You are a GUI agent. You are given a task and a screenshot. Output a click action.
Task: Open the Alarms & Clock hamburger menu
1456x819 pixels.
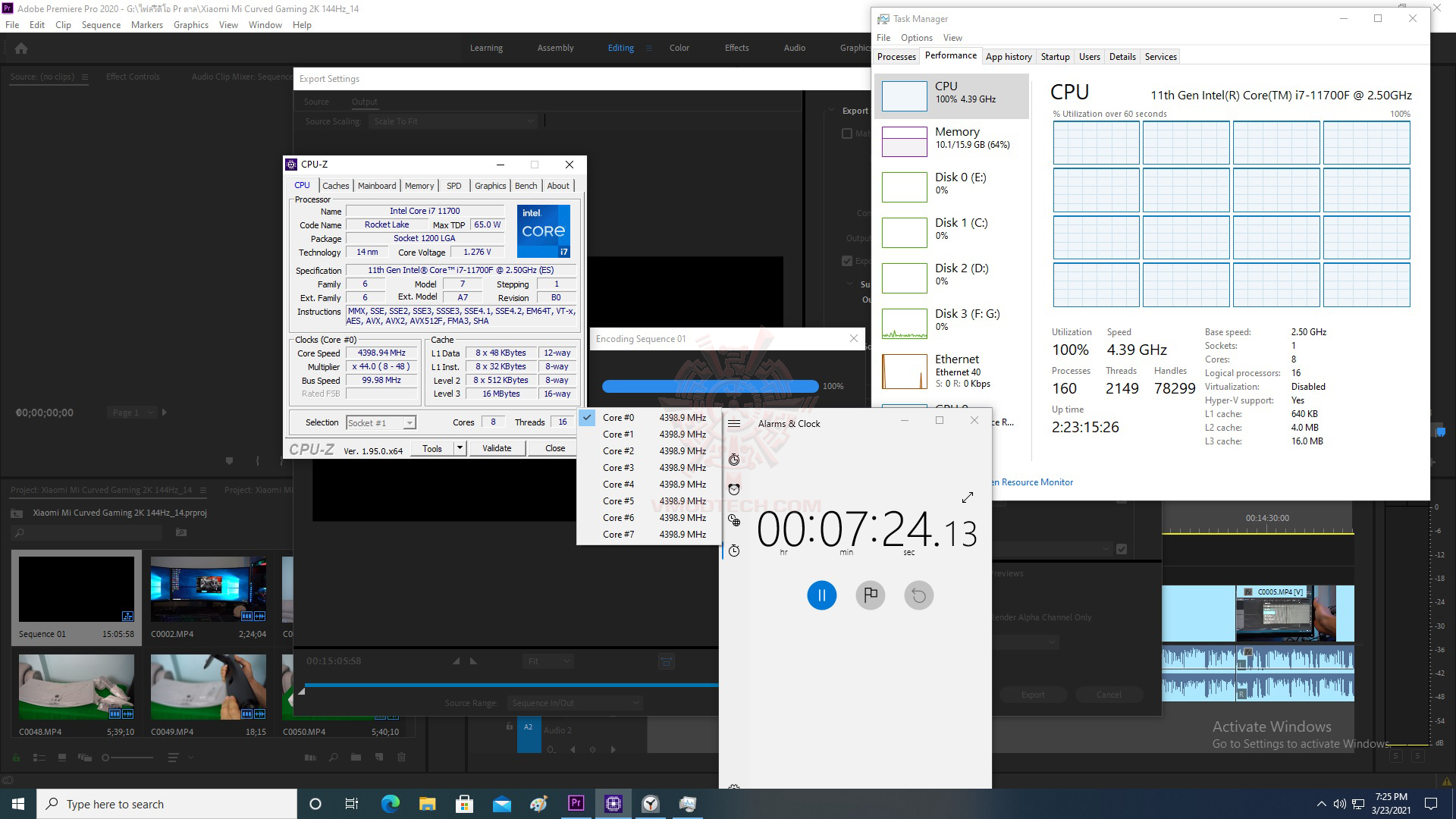tap(734, 424)
